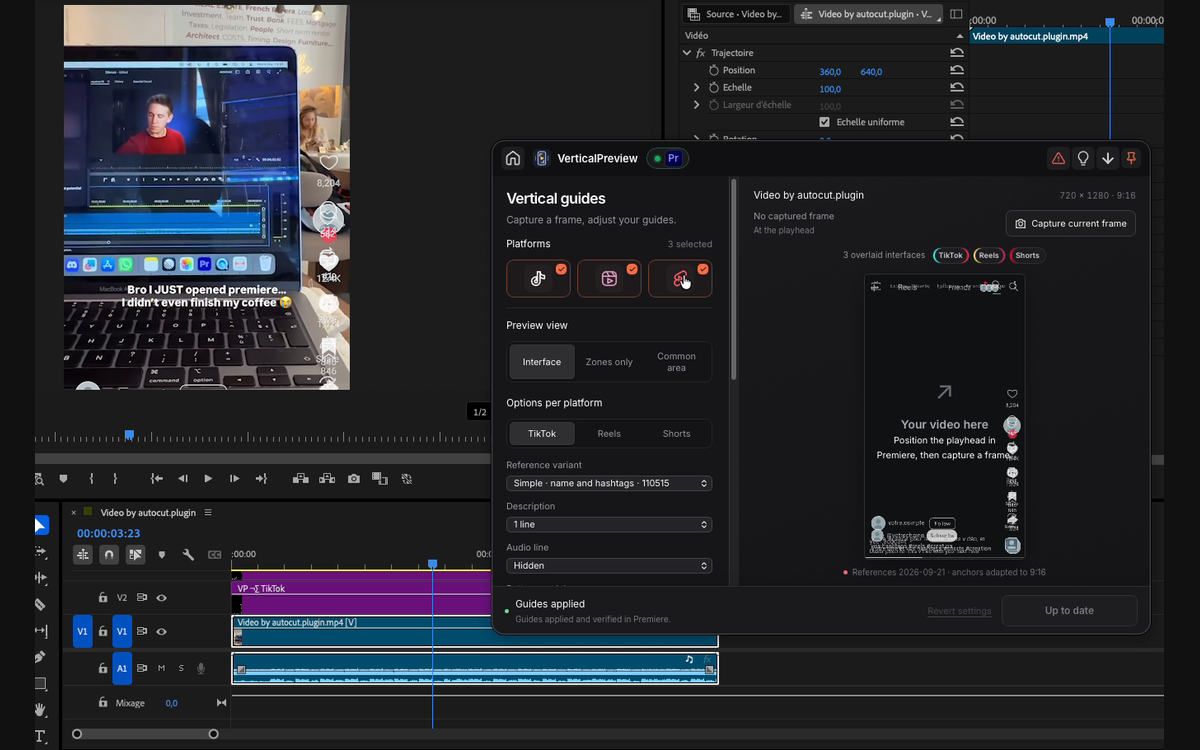Reset the Trajectoire effect

[957, 53]
